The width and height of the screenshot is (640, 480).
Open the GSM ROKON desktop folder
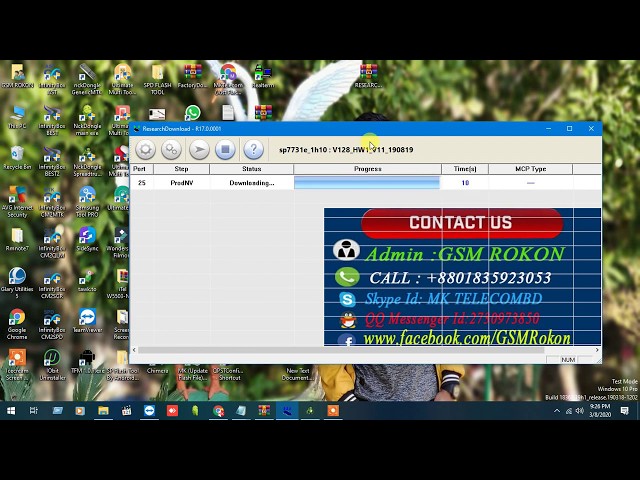[17, 76]
